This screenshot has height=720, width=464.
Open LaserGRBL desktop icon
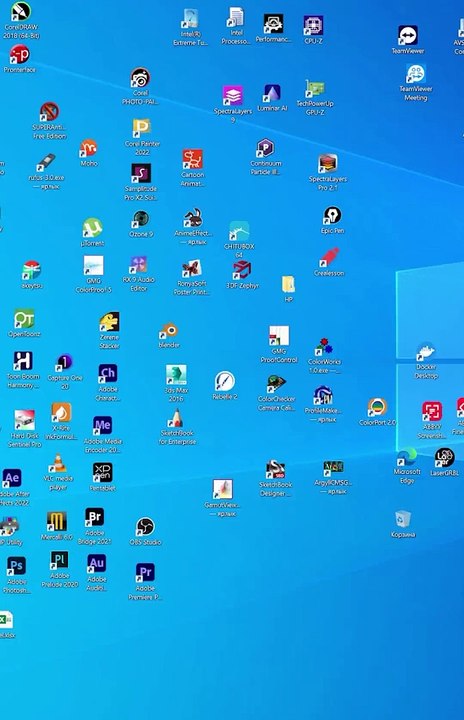coord(444,458)
